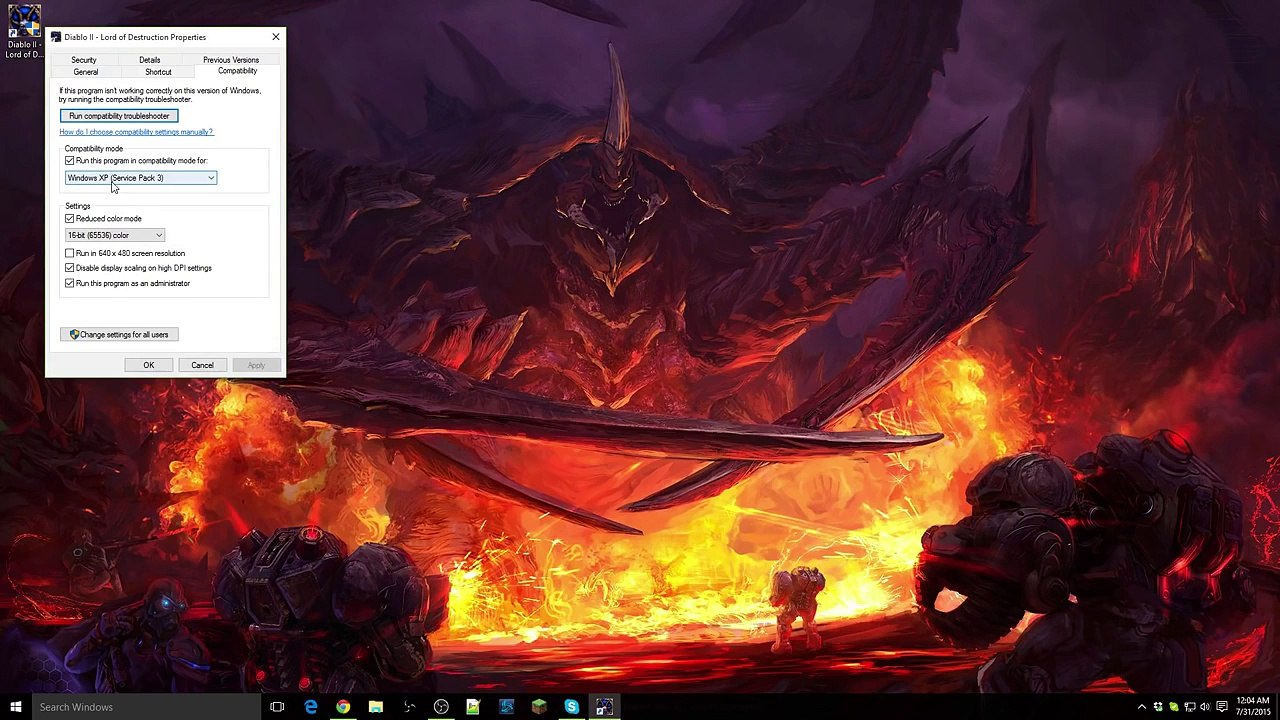Switch to the Security tab

tap(84, 60)
